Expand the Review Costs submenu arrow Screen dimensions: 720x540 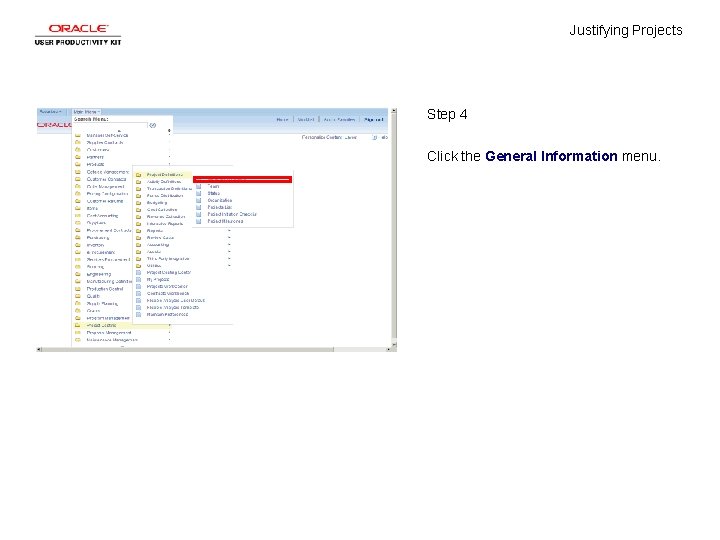[x=229, y=237]
